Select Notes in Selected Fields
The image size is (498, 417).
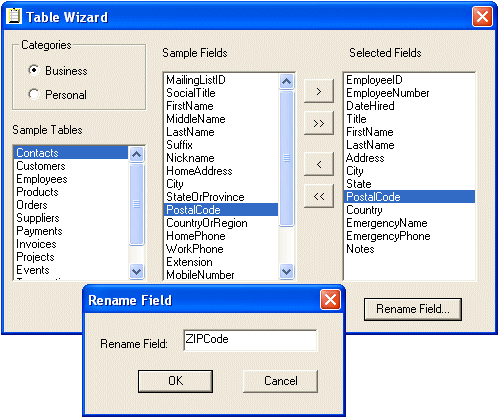point(410,249)
